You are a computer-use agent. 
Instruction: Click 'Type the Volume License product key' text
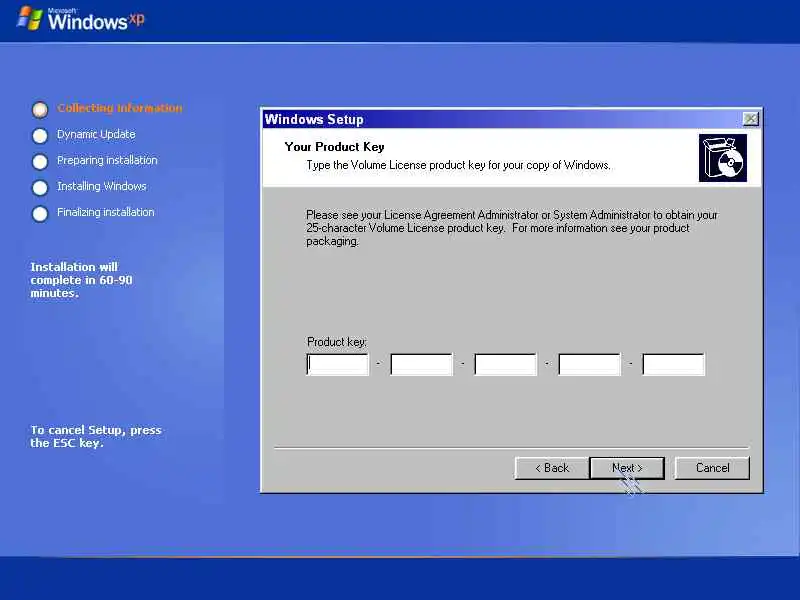click(x=458, y=165)
